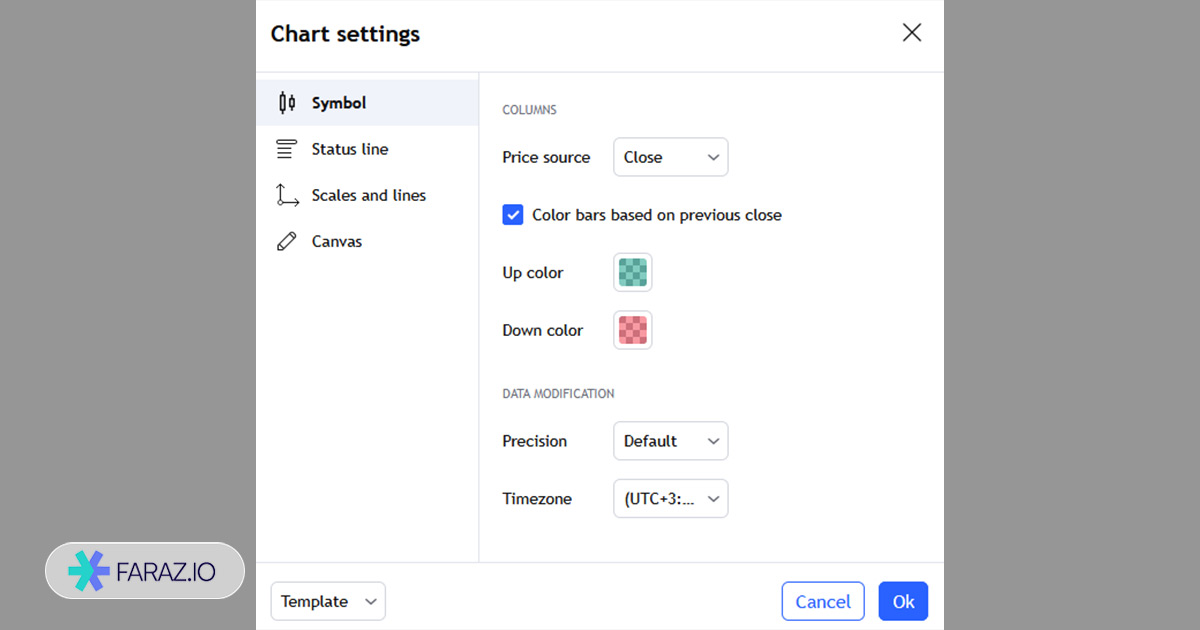
Task: Click the candlestick Symbol icon
Action: [x=287, y=102]
